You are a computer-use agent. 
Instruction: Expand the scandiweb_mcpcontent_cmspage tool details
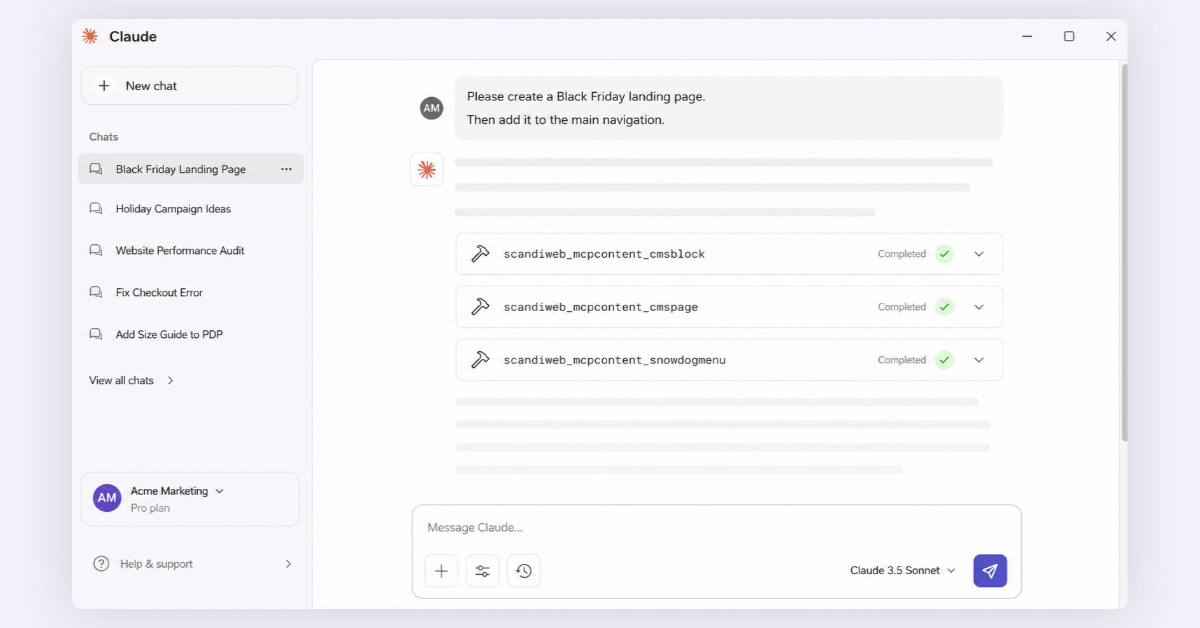pos(979,307)
